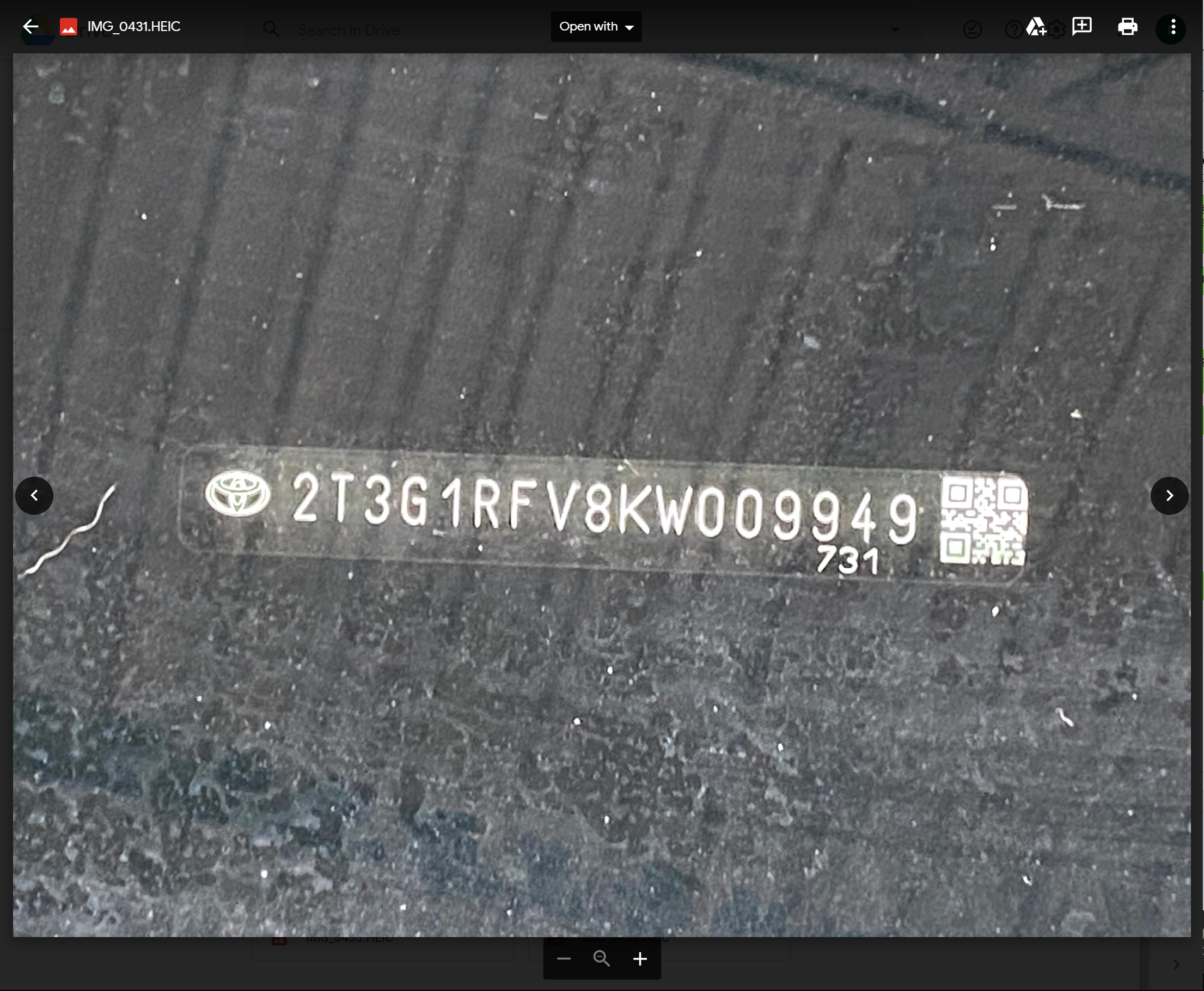
Task: Click the Add to My Drive icon
Action: [1035, 26]
